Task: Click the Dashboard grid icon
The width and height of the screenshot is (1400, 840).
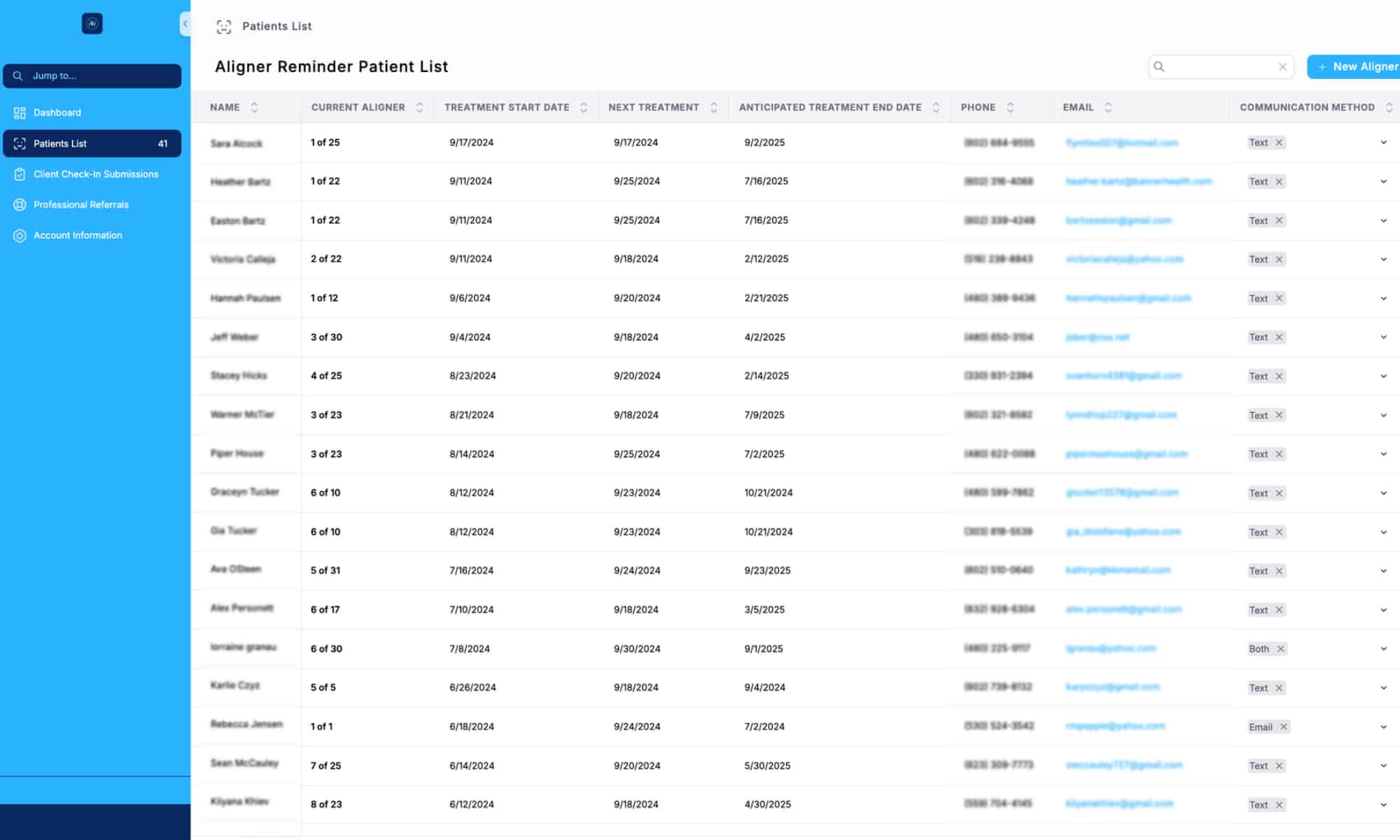Action: (x=20, y=113)
